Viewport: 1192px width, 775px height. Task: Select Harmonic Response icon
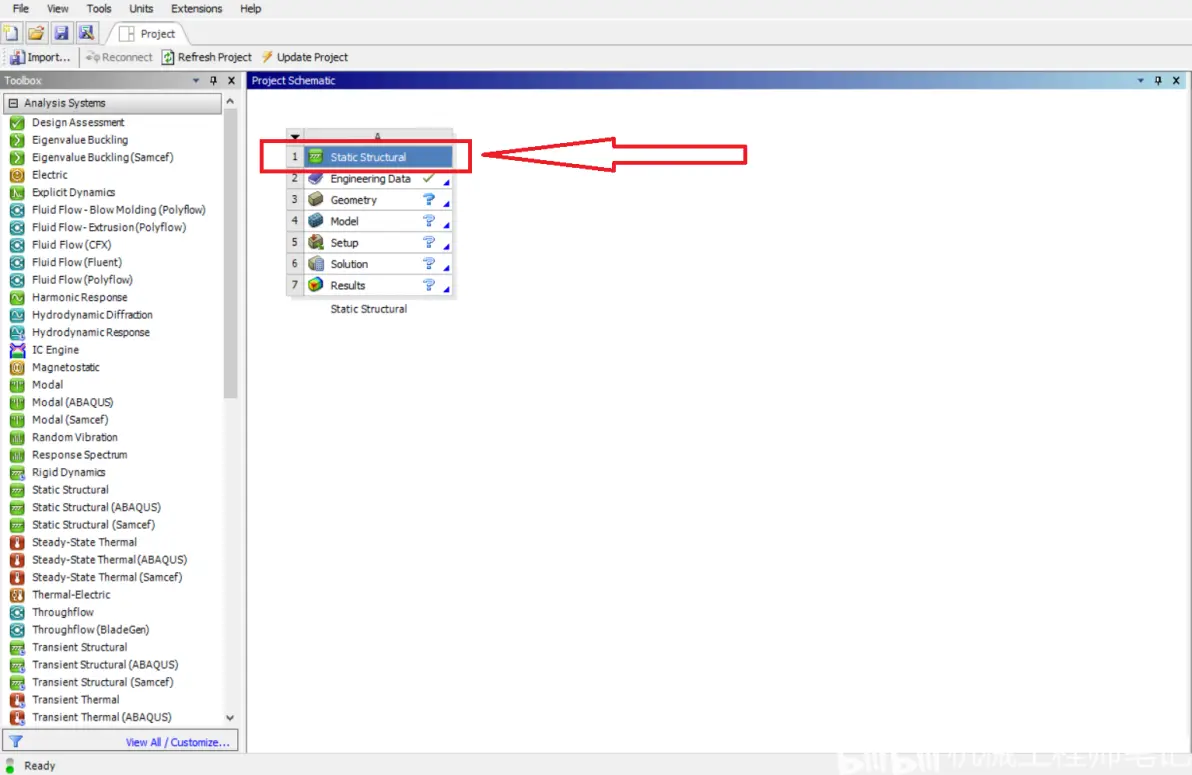[x=17, y=297]
